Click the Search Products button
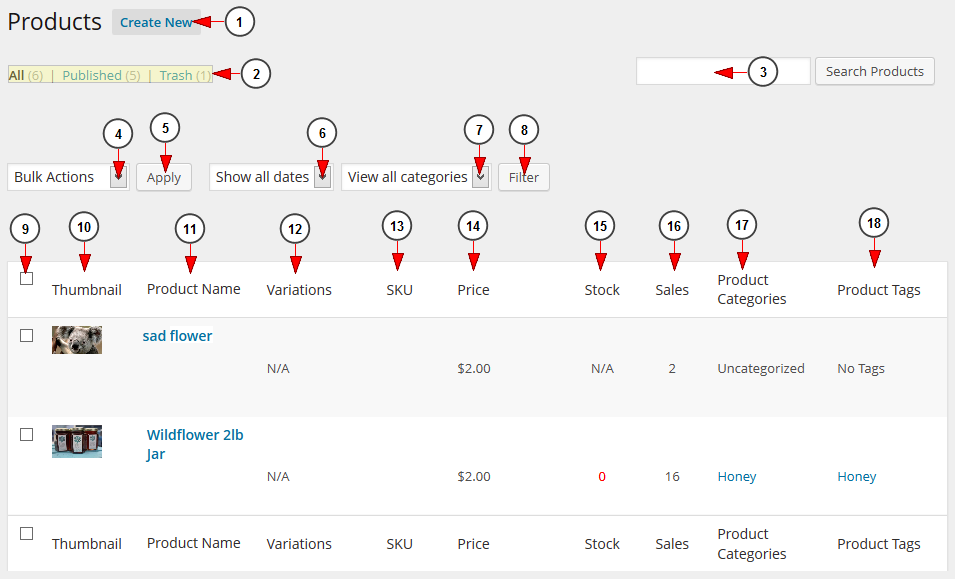 875,71
